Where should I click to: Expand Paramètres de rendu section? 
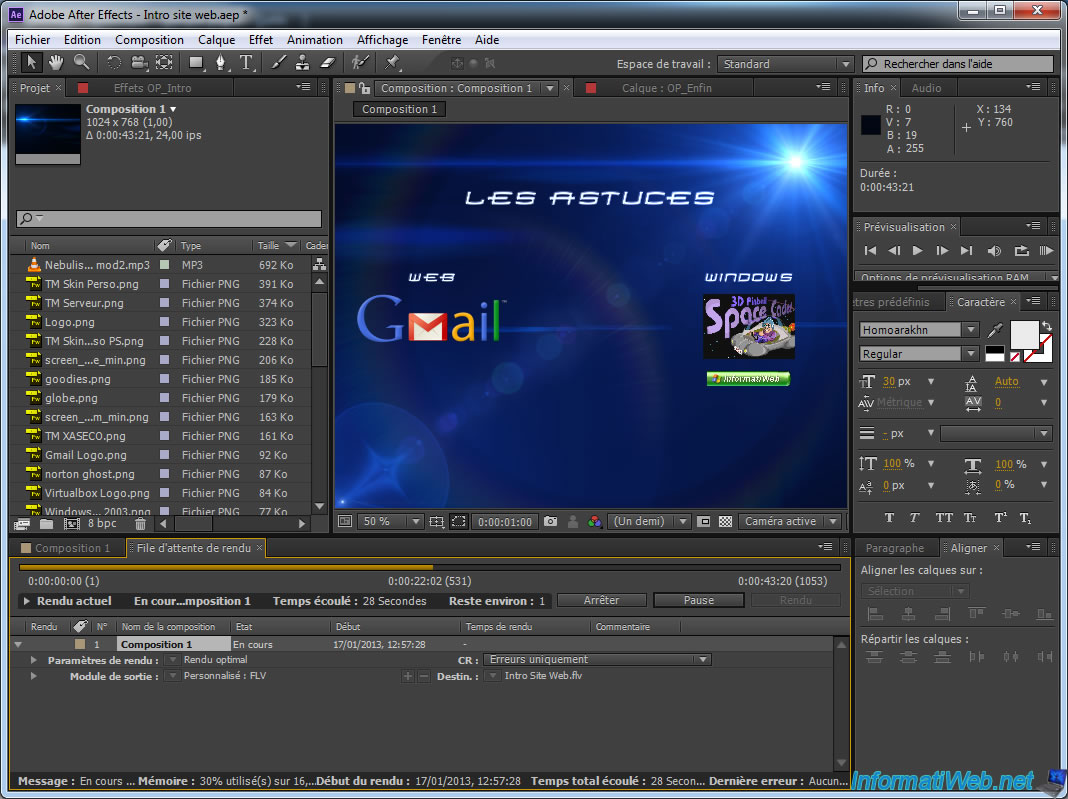(33, 660)
